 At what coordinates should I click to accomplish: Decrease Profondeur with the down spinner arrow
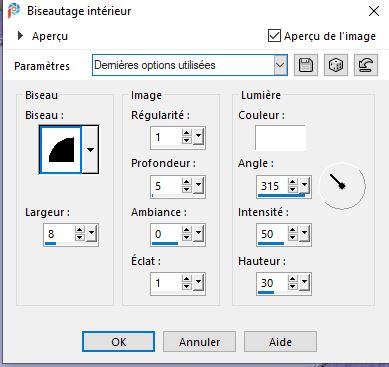(186, 189)
